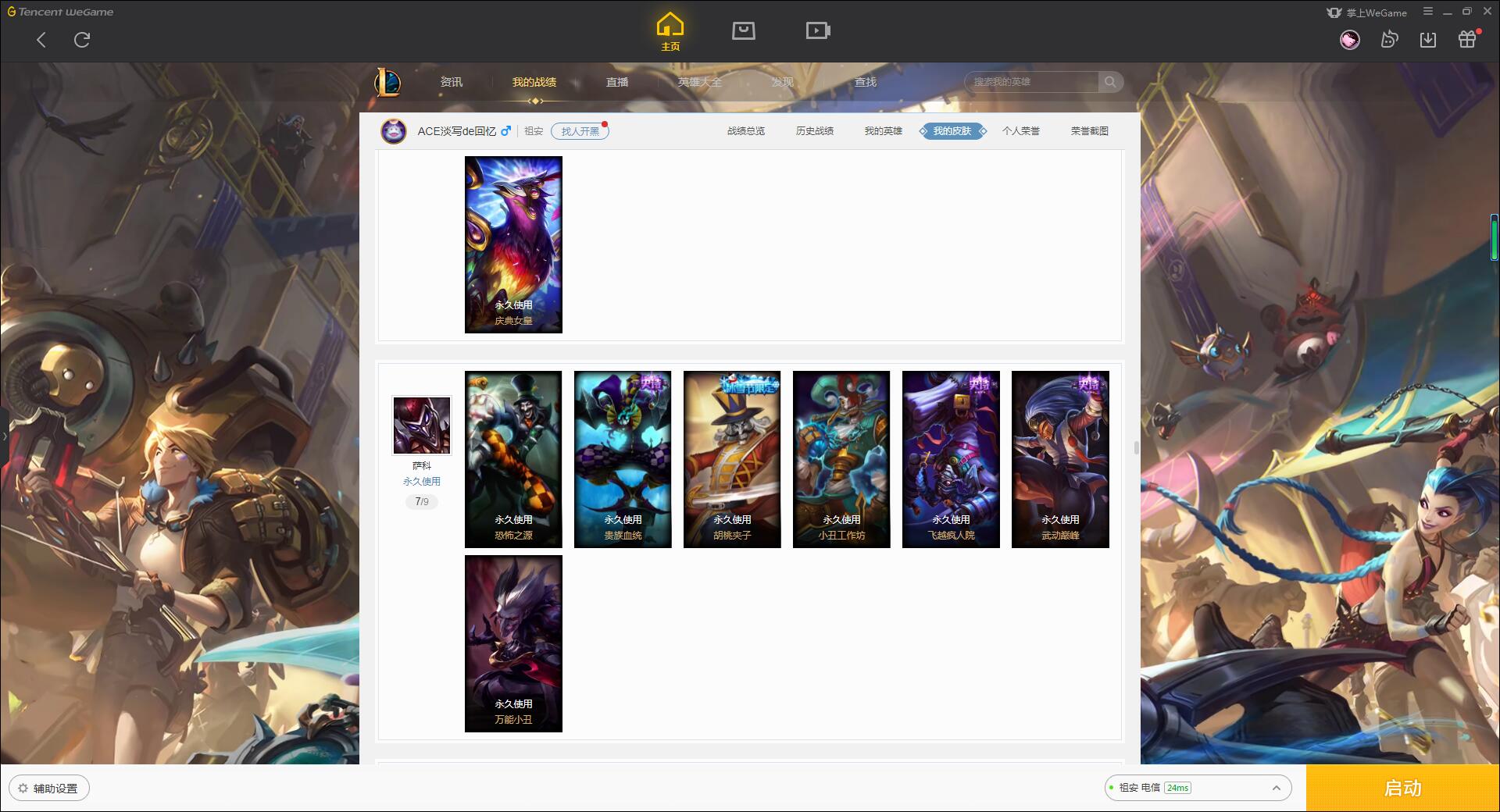Viewport: 1500px width, 812px height.
Task: Go back with the left arrow icon
Action: click(x=41, y=40)
